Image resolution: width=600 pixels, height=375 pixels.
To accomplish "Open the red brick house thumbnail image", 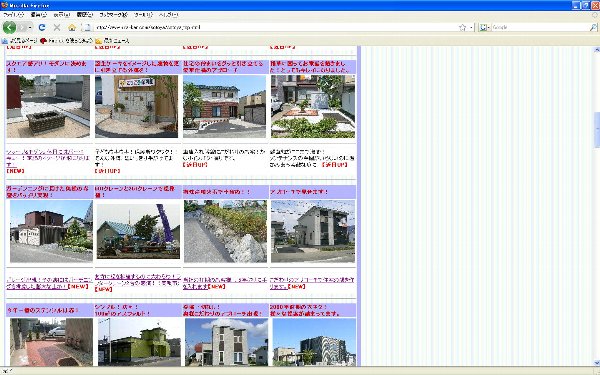I will [x=224, y=106].
